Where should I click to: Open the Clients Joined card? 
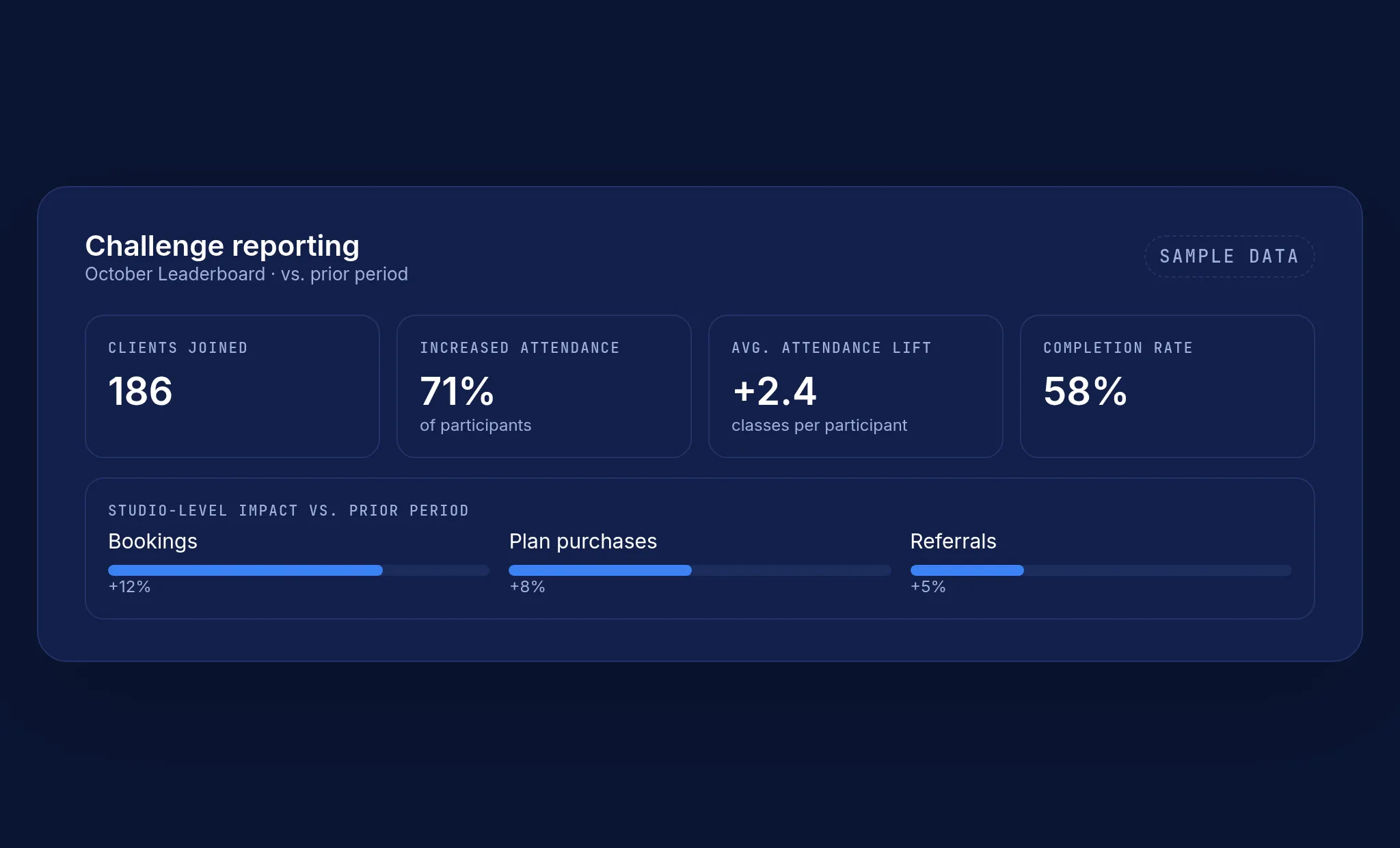click(232, 386)
